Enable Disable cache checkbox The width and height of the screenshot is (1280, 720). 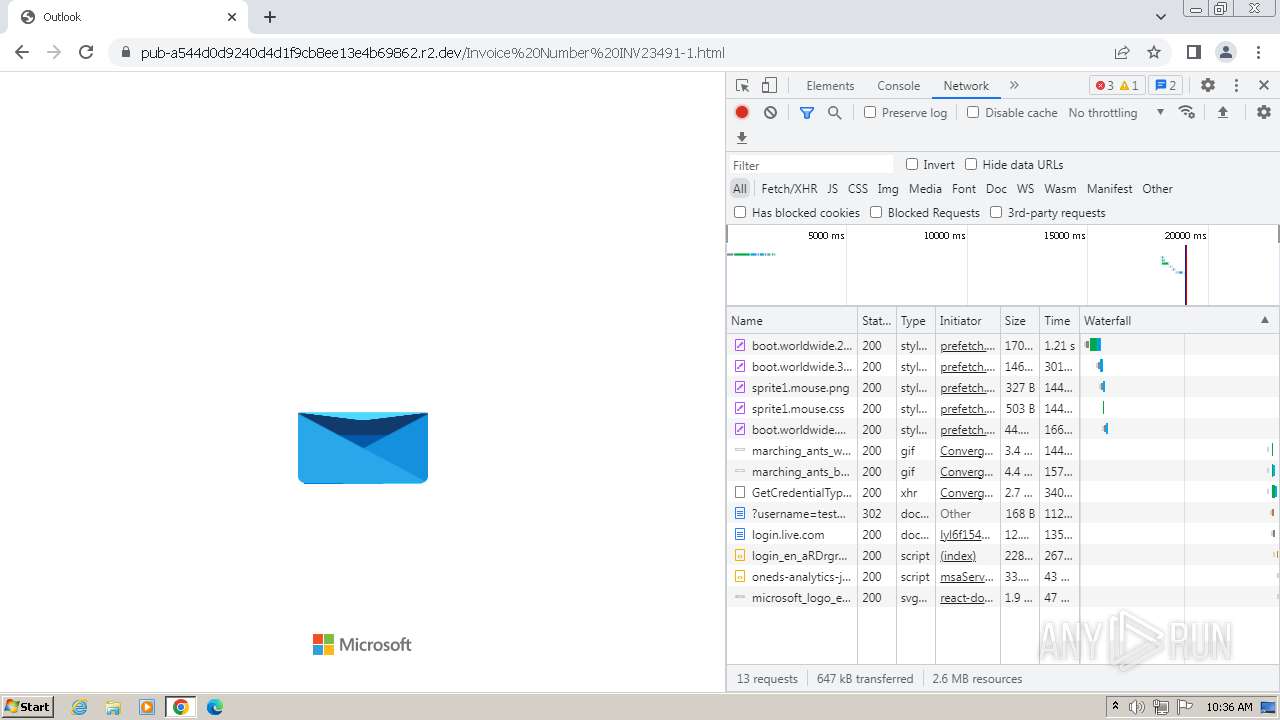(973, 113)
